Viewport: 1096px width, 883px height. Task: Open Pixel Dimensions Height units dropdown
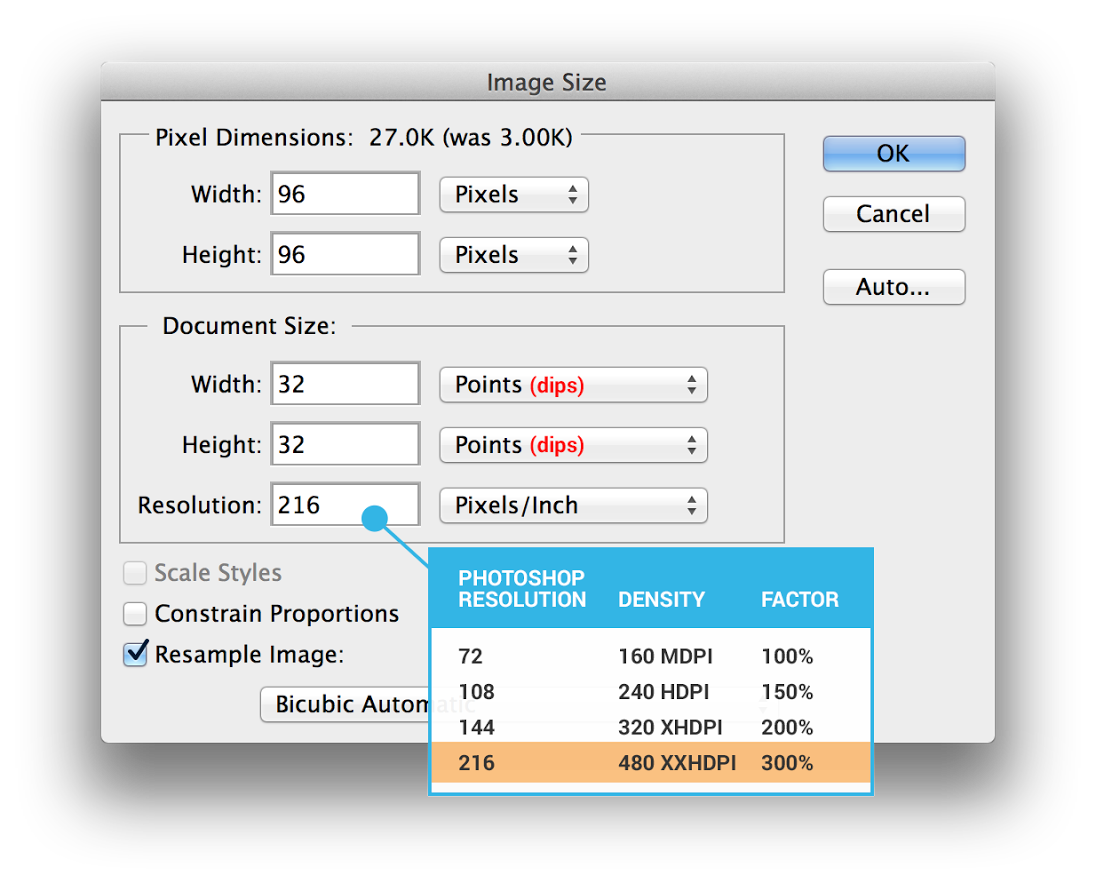coord(514,255)
